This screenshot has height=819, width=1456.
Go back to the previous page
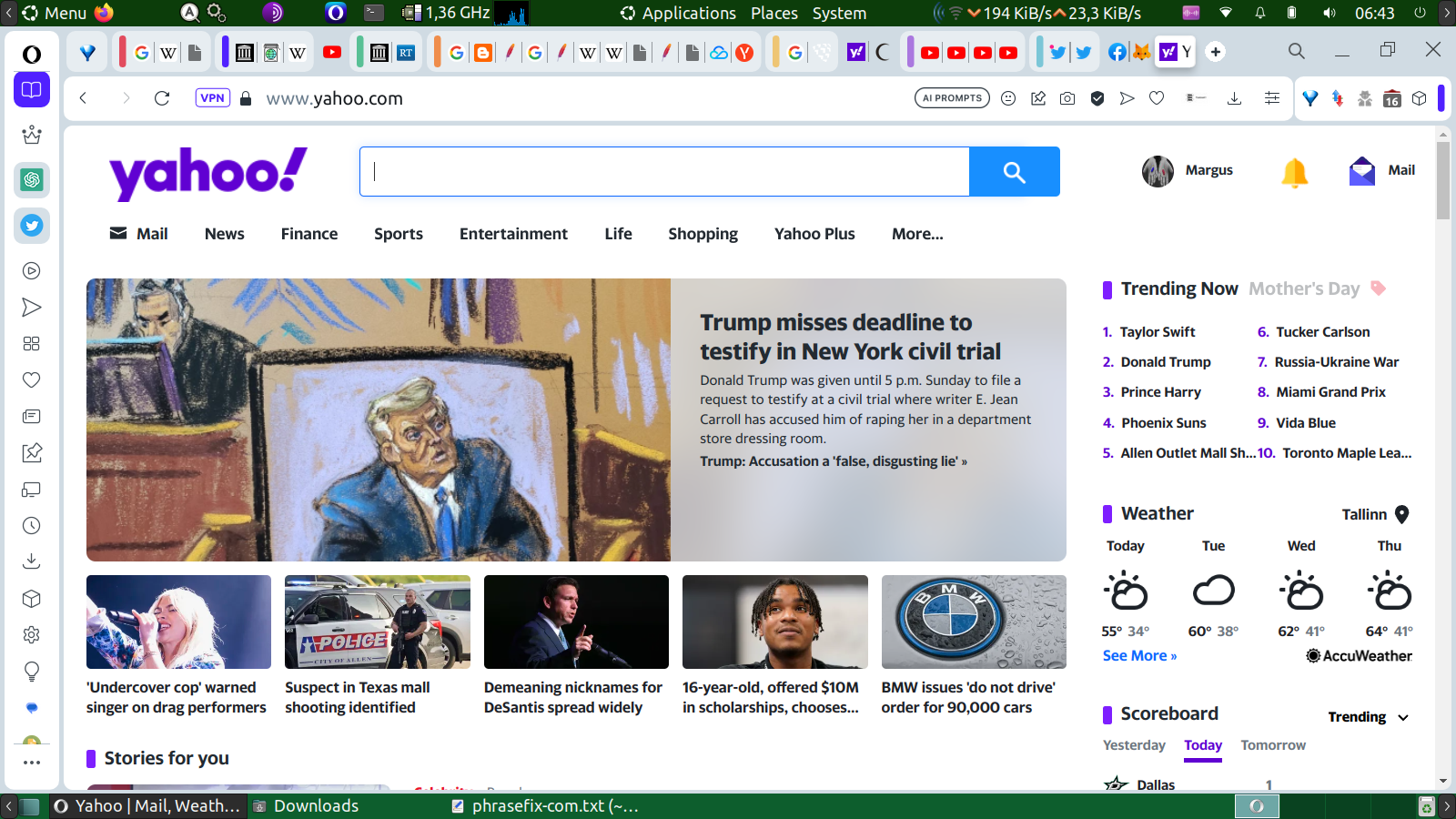(83, 98)
